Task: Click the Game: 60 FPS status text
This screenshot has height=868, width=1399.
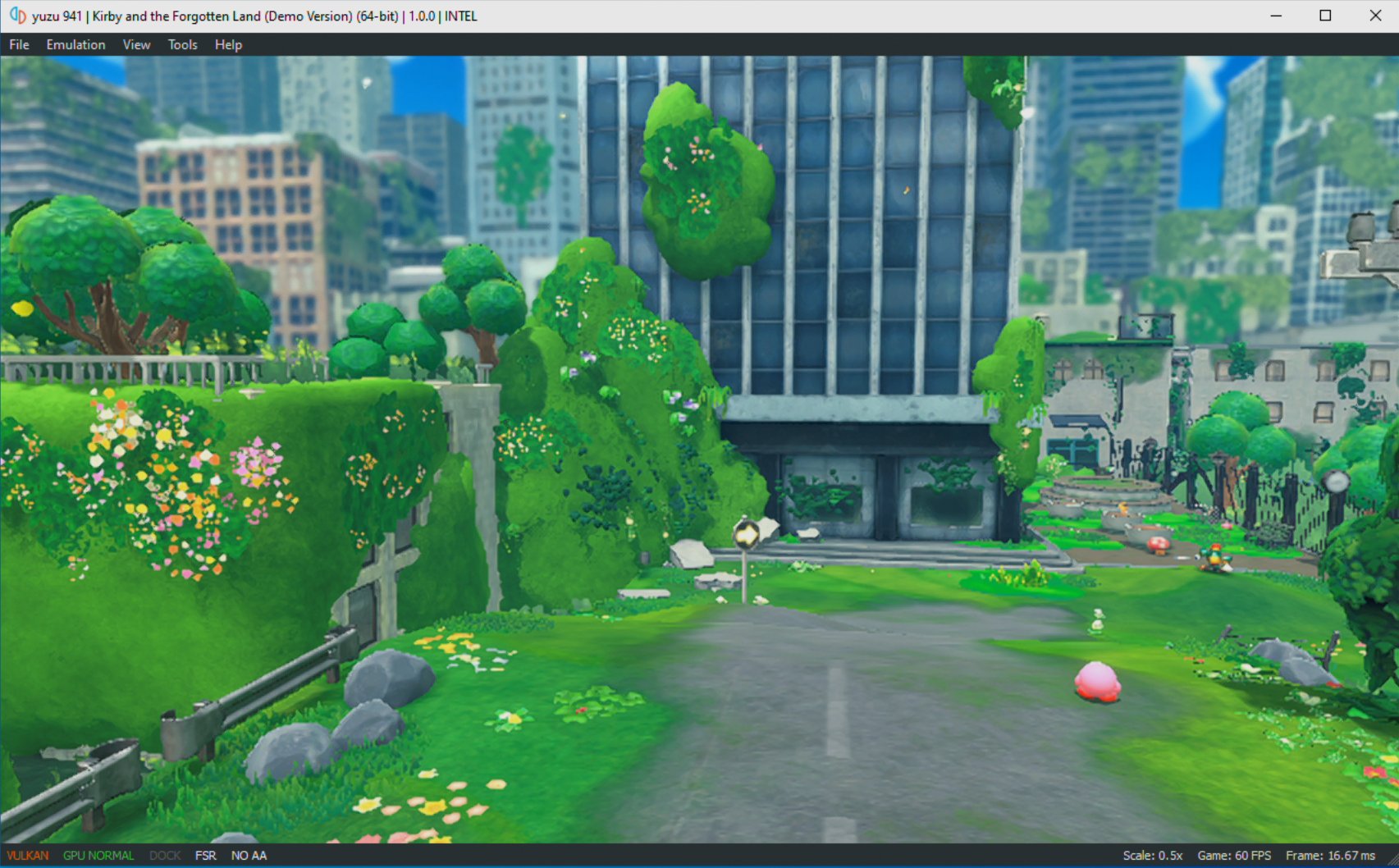Action: click(x=1234, y=855)
